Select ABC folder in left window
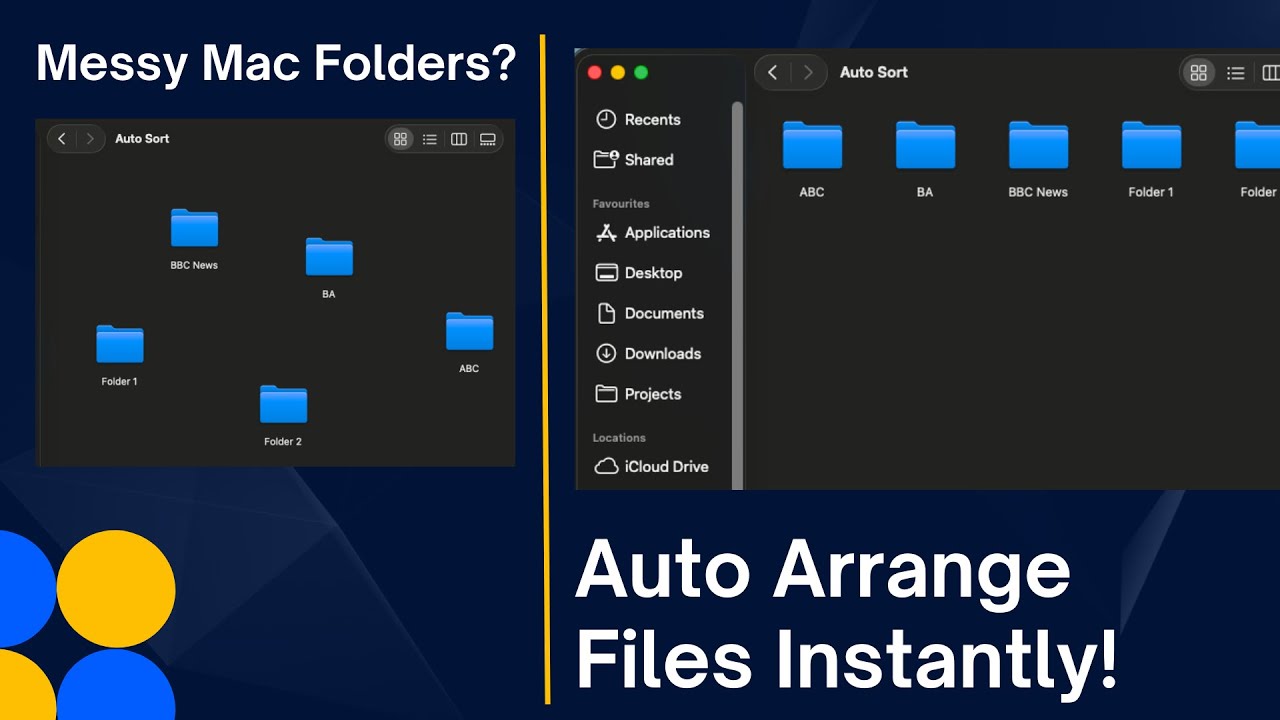Image resolution: width=1280 pixels, height=720 pixels. point(469,342)
